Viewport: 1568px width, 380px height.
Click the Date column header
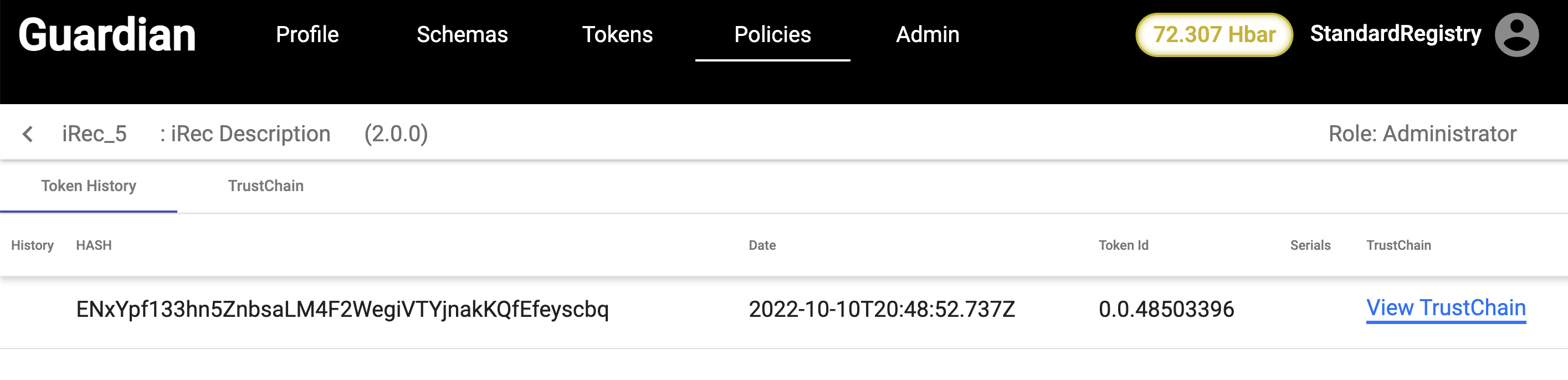tap(762, 245)
